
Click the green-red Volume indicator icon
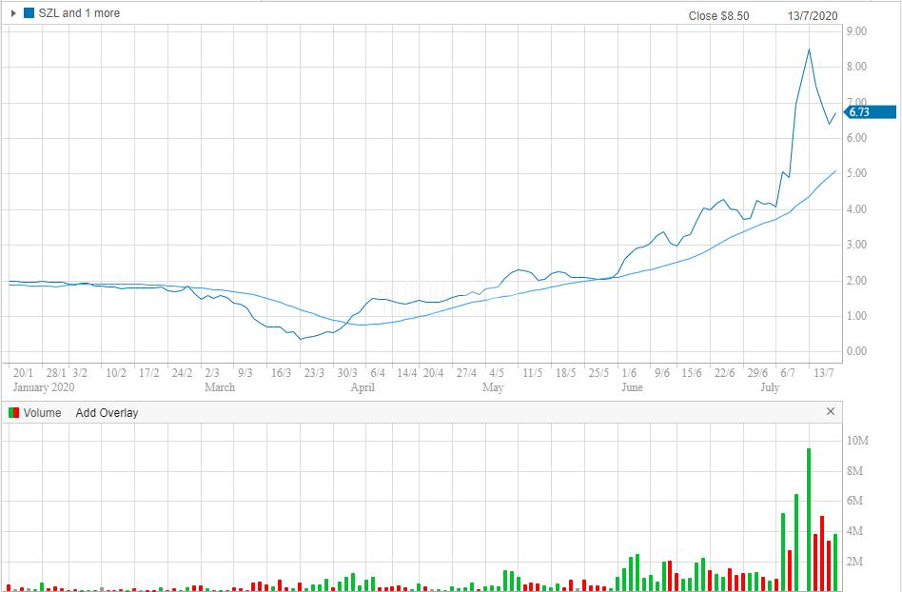(x=13, y=412)
